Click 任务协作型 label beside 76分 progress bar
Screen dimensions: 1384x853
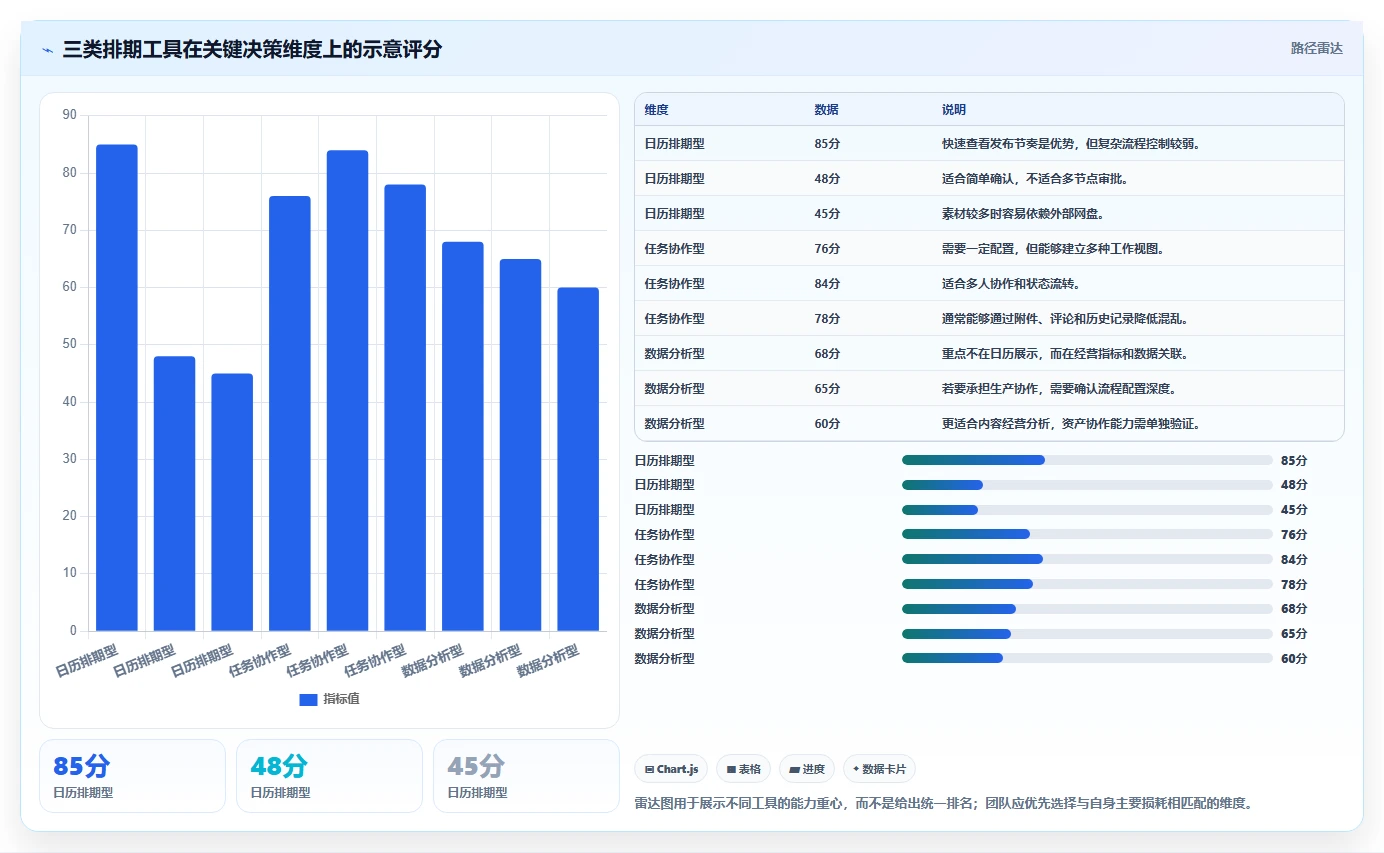click(664, 534)
